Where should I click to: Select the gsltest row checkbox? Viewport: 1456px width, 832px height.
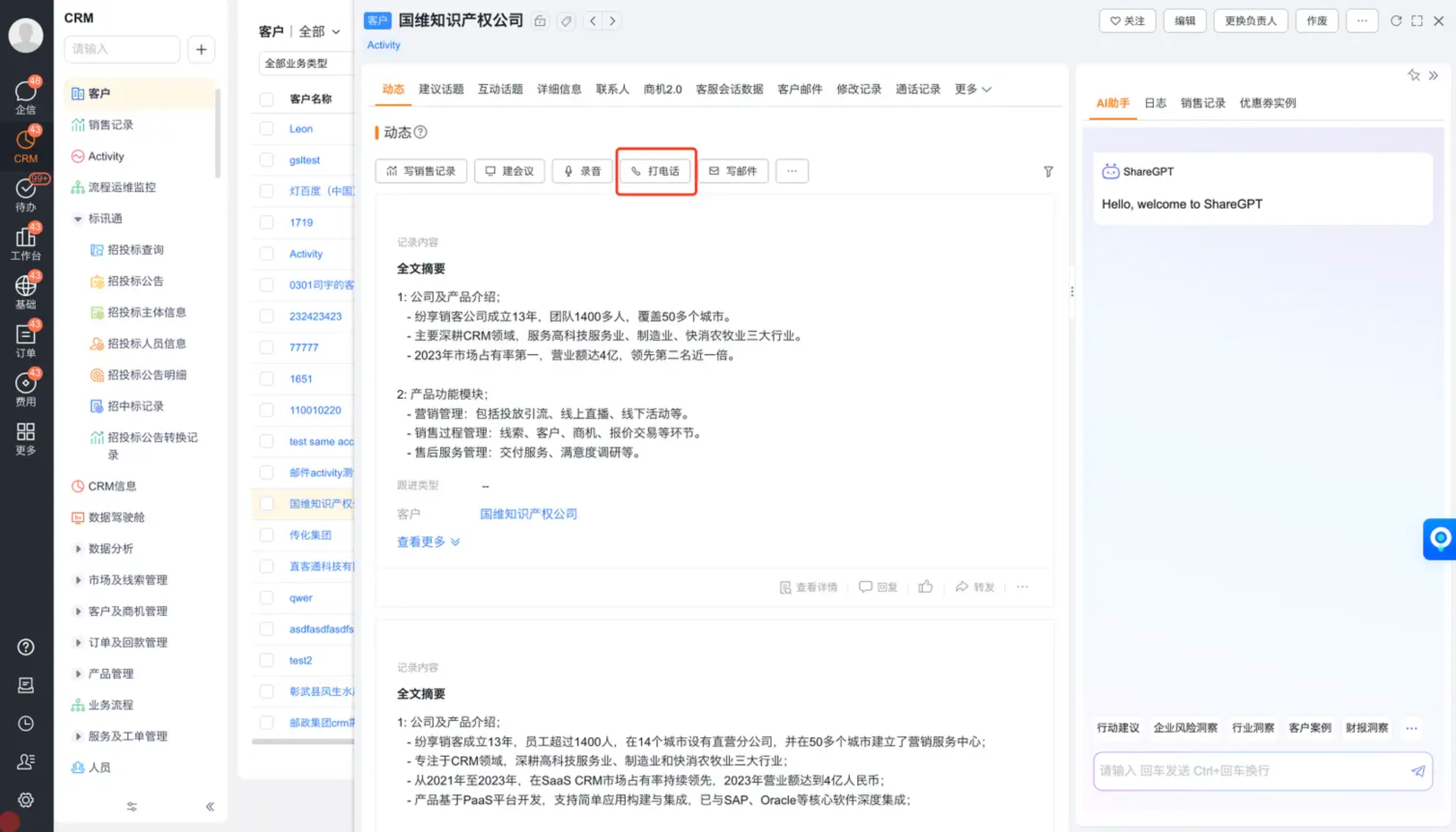click(x=266, y=160)
